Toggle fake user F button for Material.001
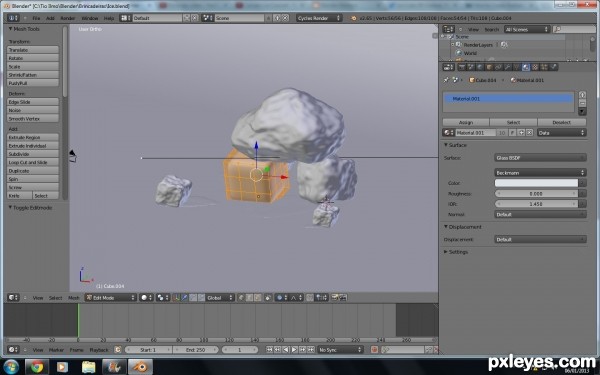Screen dimensions: 600x375 coord(512,132)
